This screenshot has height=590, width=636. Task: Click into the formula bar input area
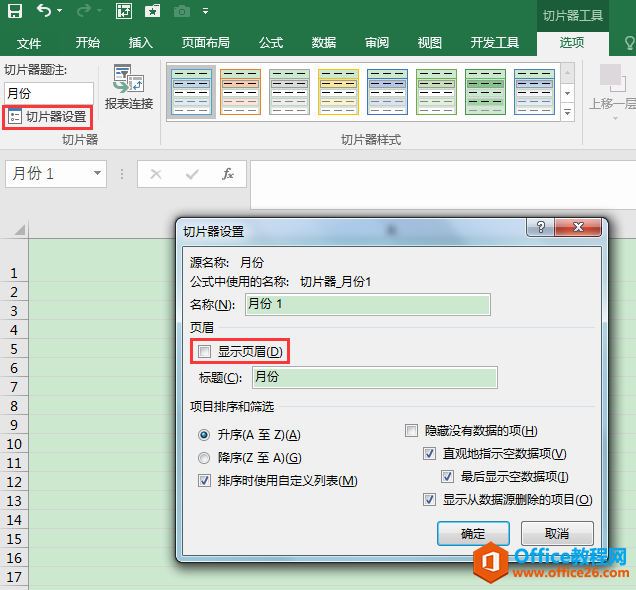click(x=443, y=185)
